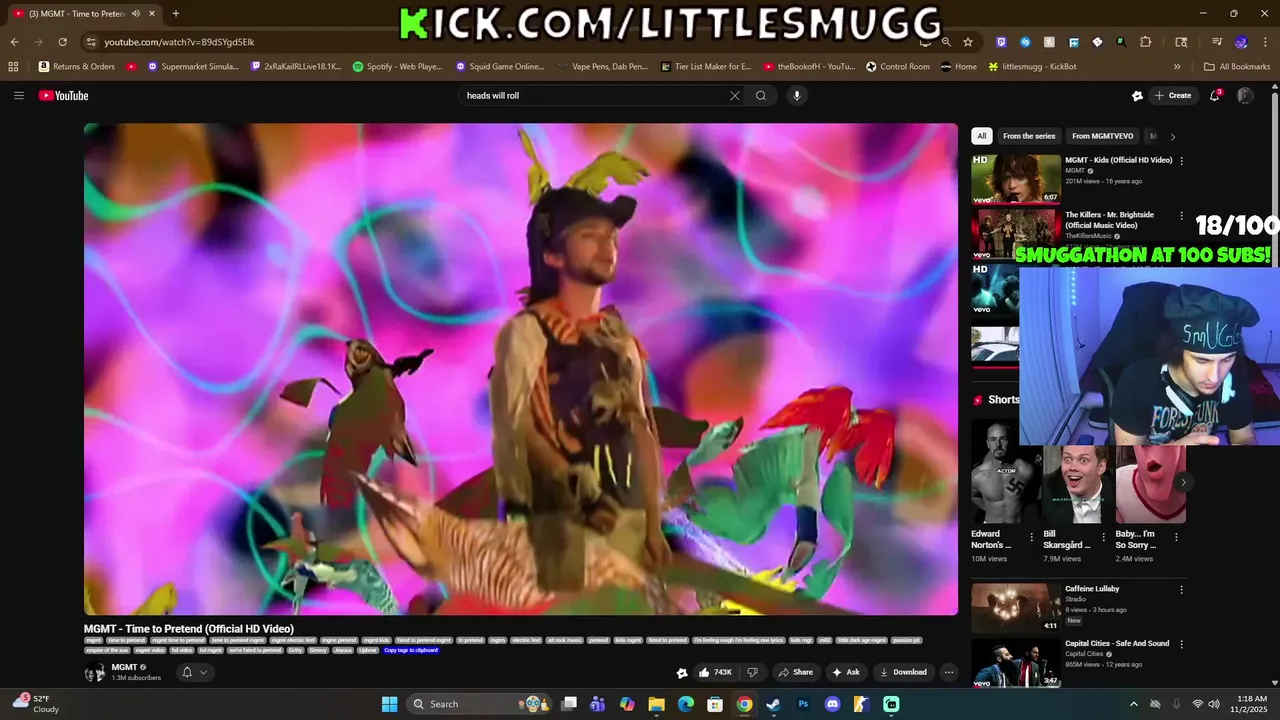Open the Chrome extensions puzzle icon
Screen dimensions: 1280x720
click(1146, 42)
